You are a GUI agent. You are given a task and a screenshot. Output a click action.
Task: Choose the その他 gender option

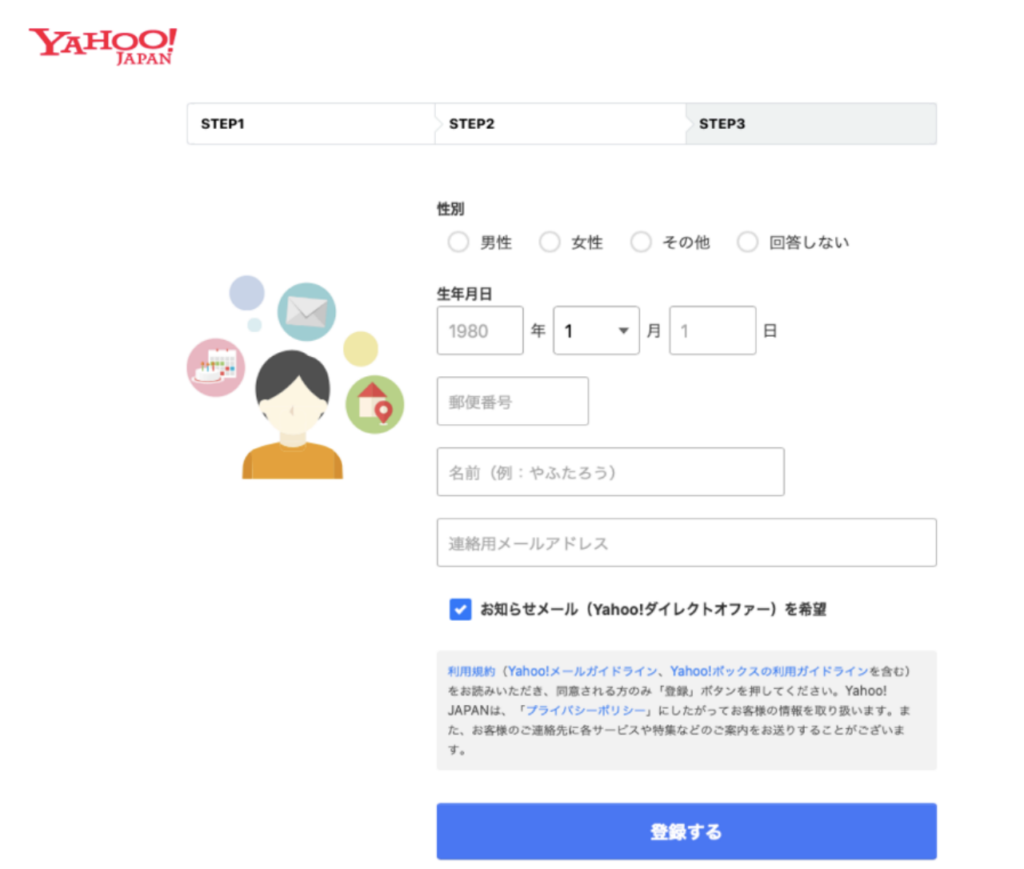[x=641, y=242]
